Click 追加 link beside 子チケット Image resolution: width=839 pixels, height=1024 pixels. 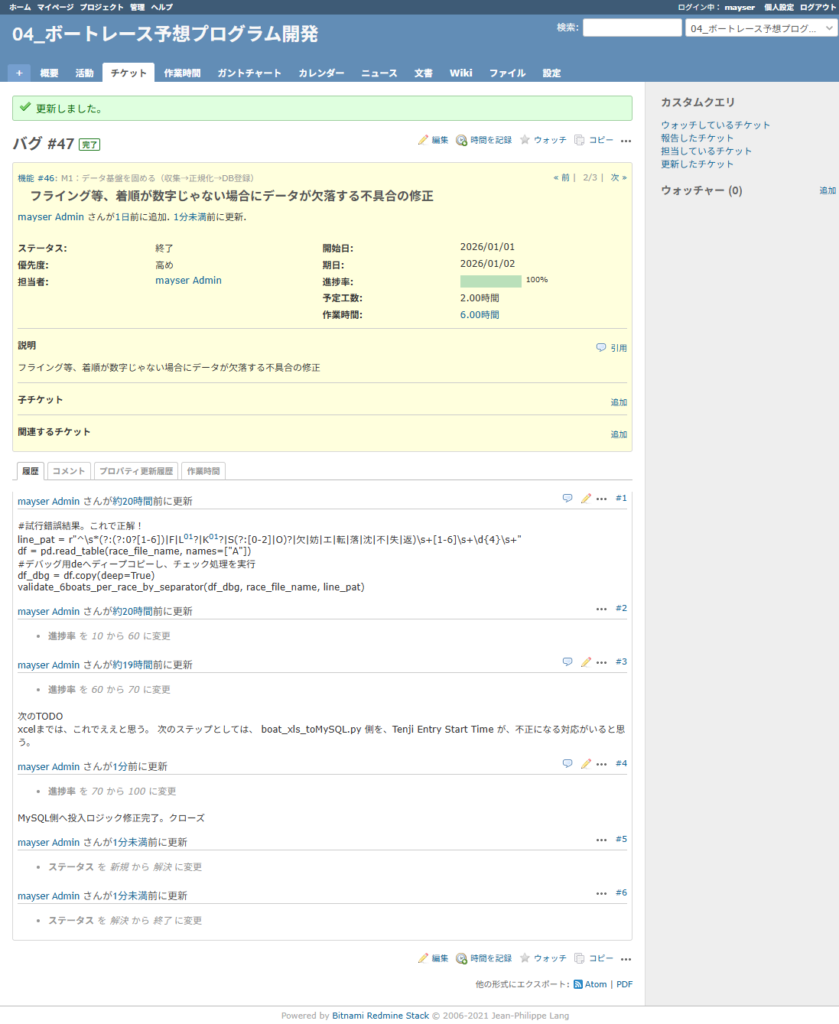pyautogui.click(x=619, y=403)
